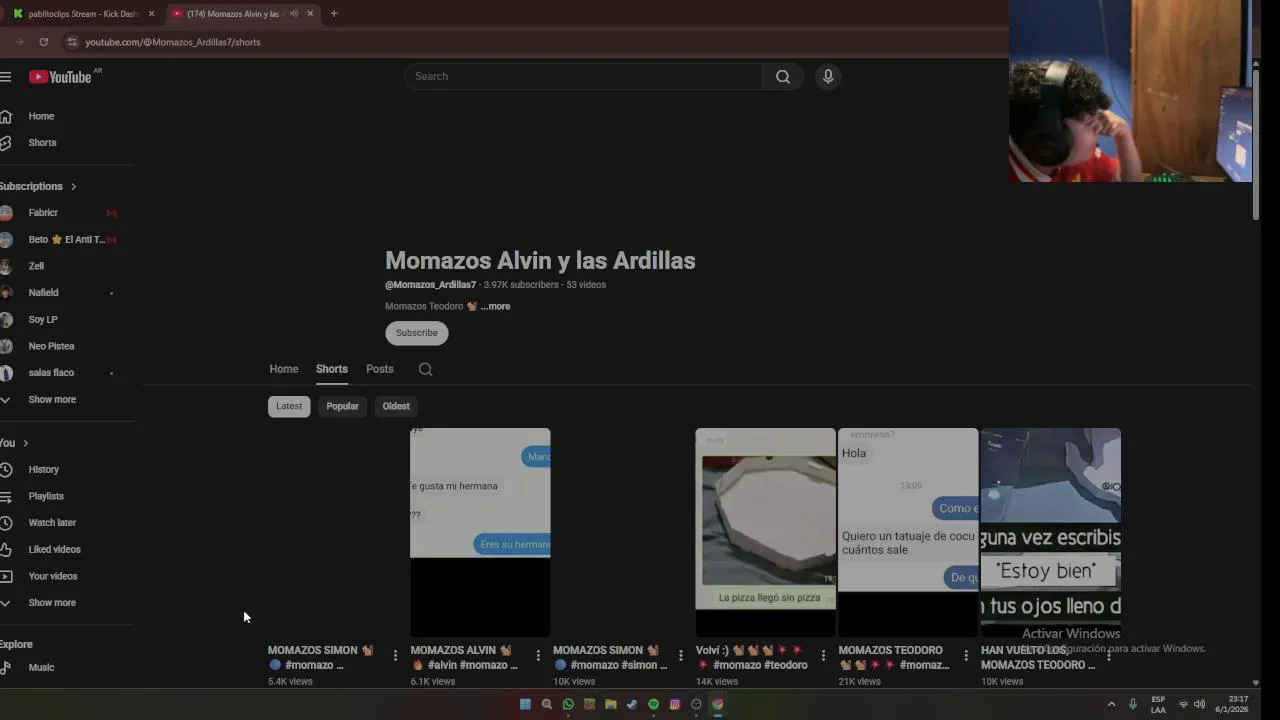Close the pablitoclips Stream tab
Image resolution: width=1280 pixels, height=720 pixels.
tap(151, 14)
